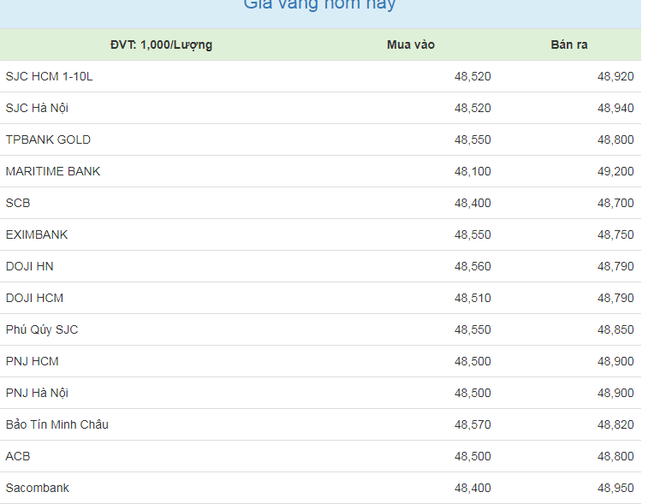Image resolution: width=660 pixels, height=504 pixels.
Task: Select the "Bảo Tín Minh Châu" row label
Action: (x=57, y=424)
